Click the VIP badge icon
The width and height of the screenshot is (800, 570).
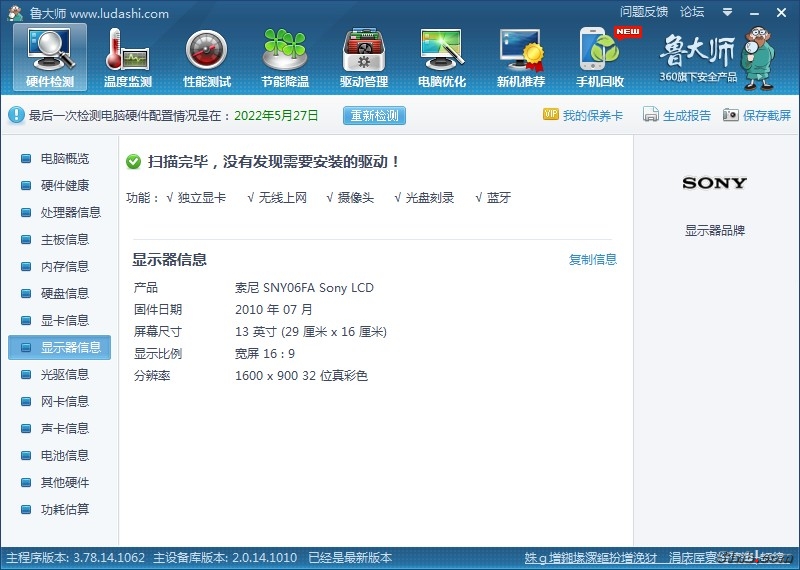pyautogui.click(x=551, y=114)
